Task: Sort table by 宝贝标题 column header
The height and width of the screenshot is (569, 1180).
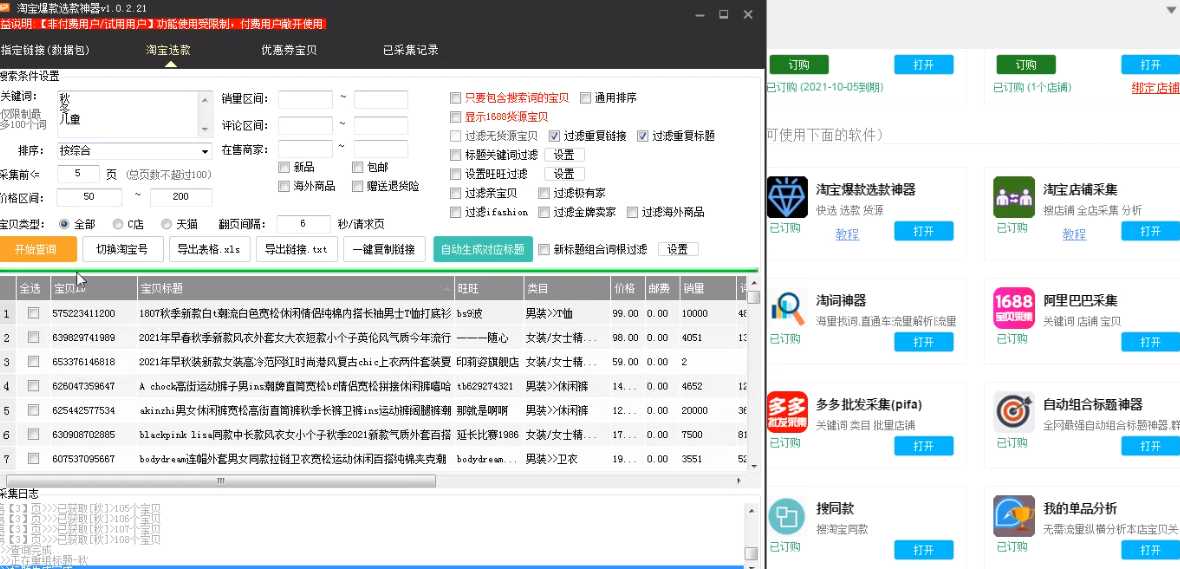Action: coord(295,288)
